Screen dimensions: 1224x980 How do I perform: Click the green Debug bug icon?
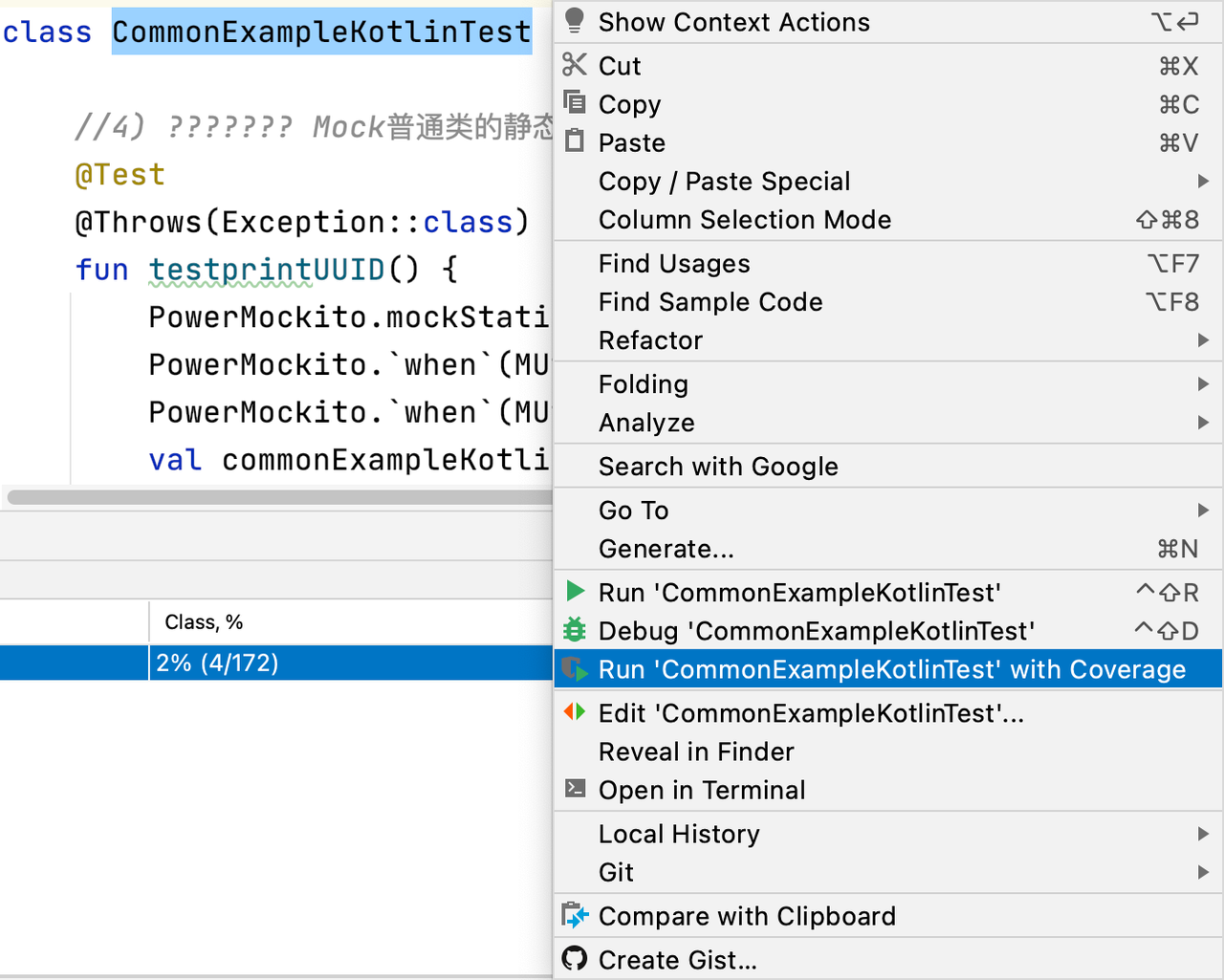coord(575,629)
